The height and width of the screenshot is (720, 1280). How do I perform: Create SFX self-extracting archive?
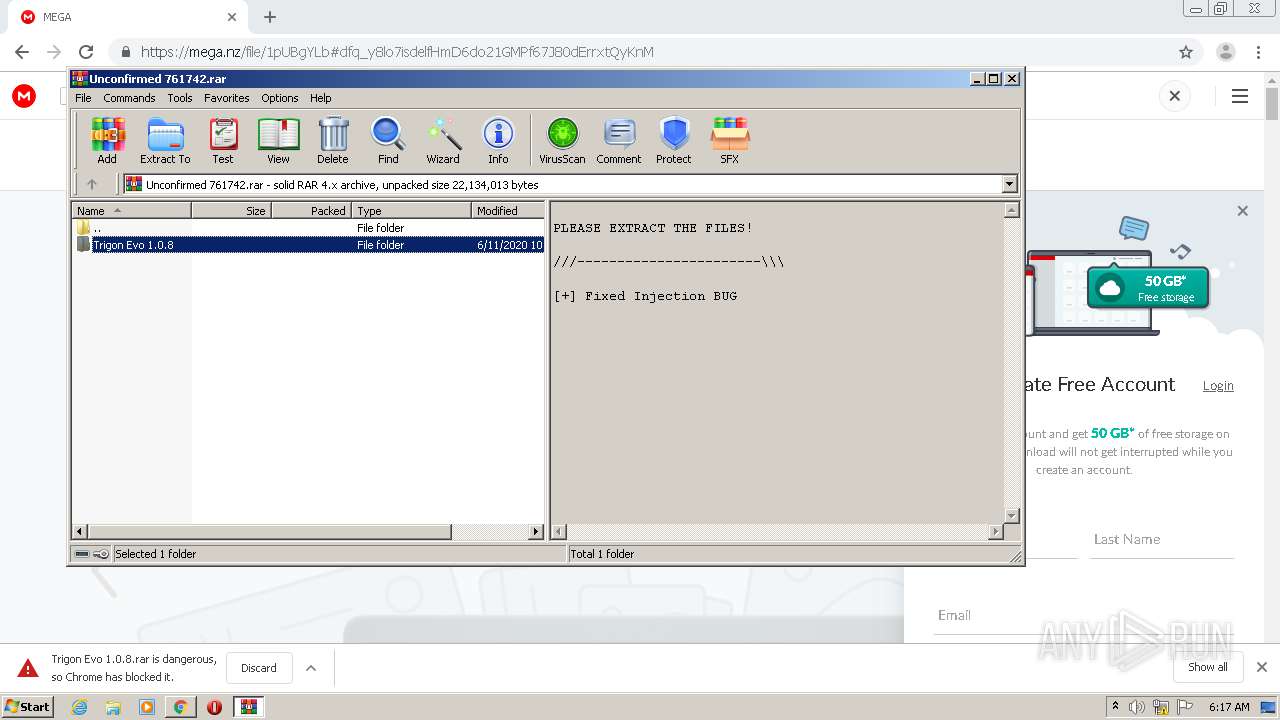point(730,141)
